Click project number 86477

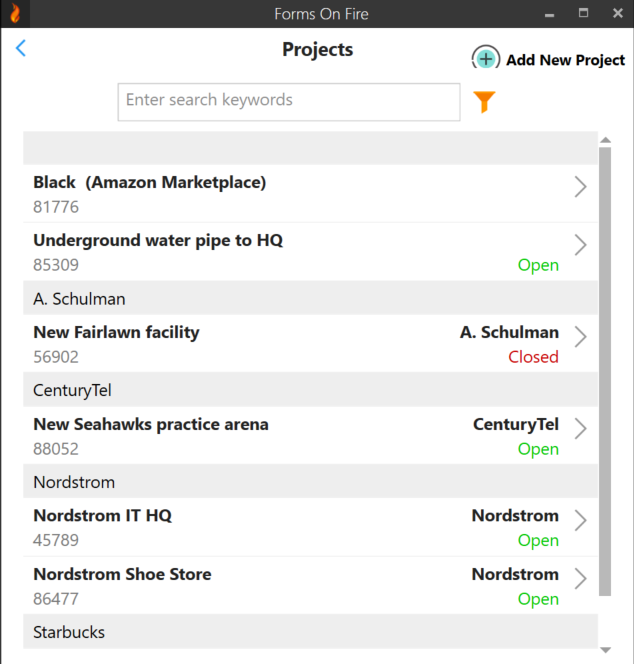click(56, 599)
